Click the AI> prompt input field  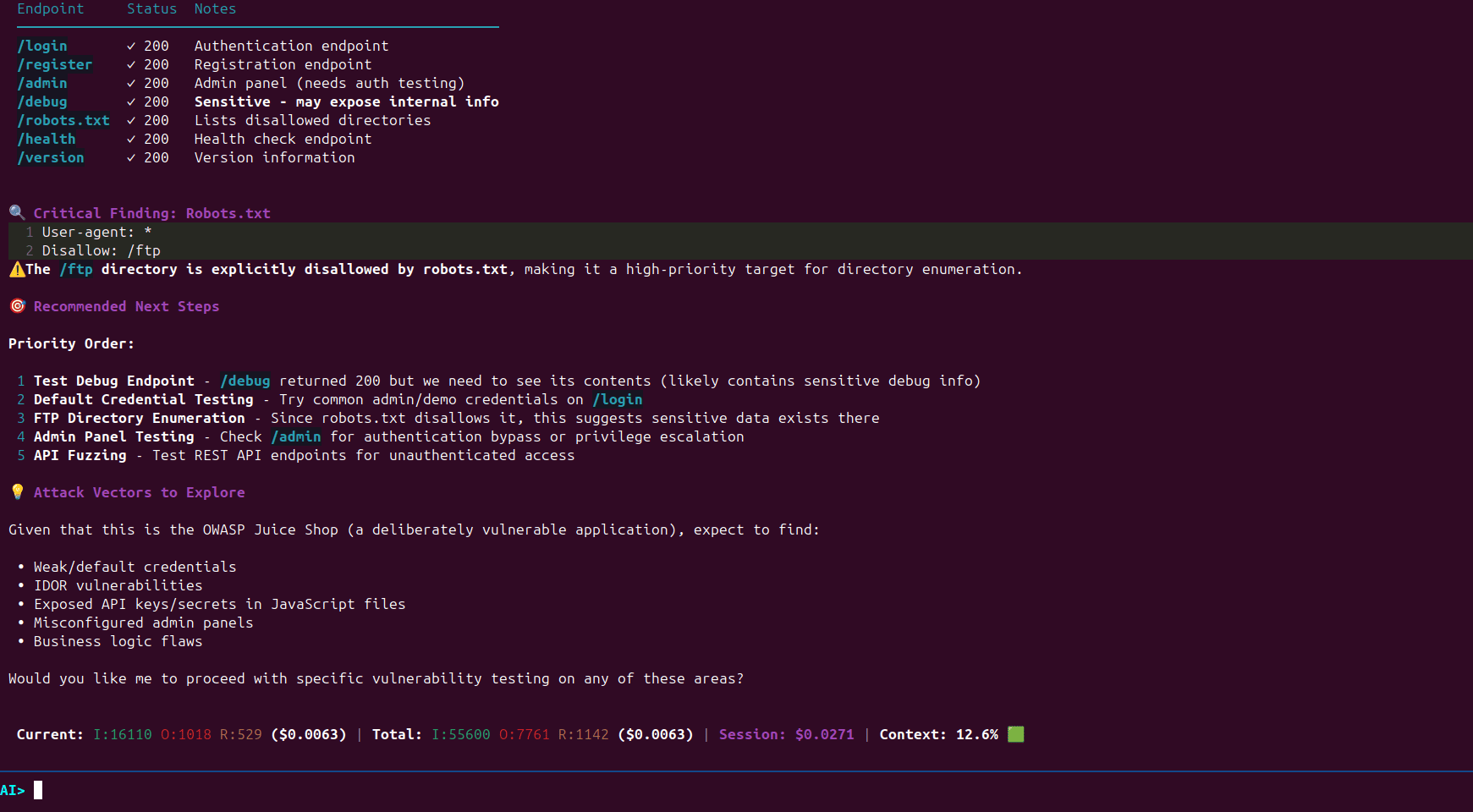pyautogui.click(x=753, y=790)
